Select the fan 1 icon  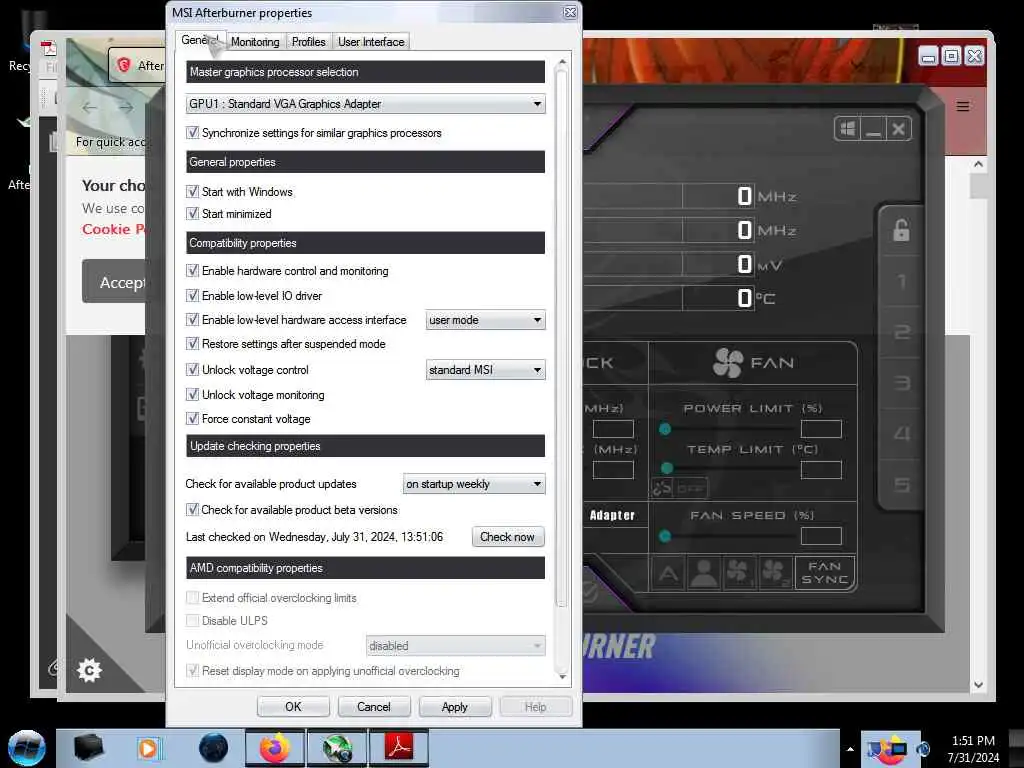(739, 573)
